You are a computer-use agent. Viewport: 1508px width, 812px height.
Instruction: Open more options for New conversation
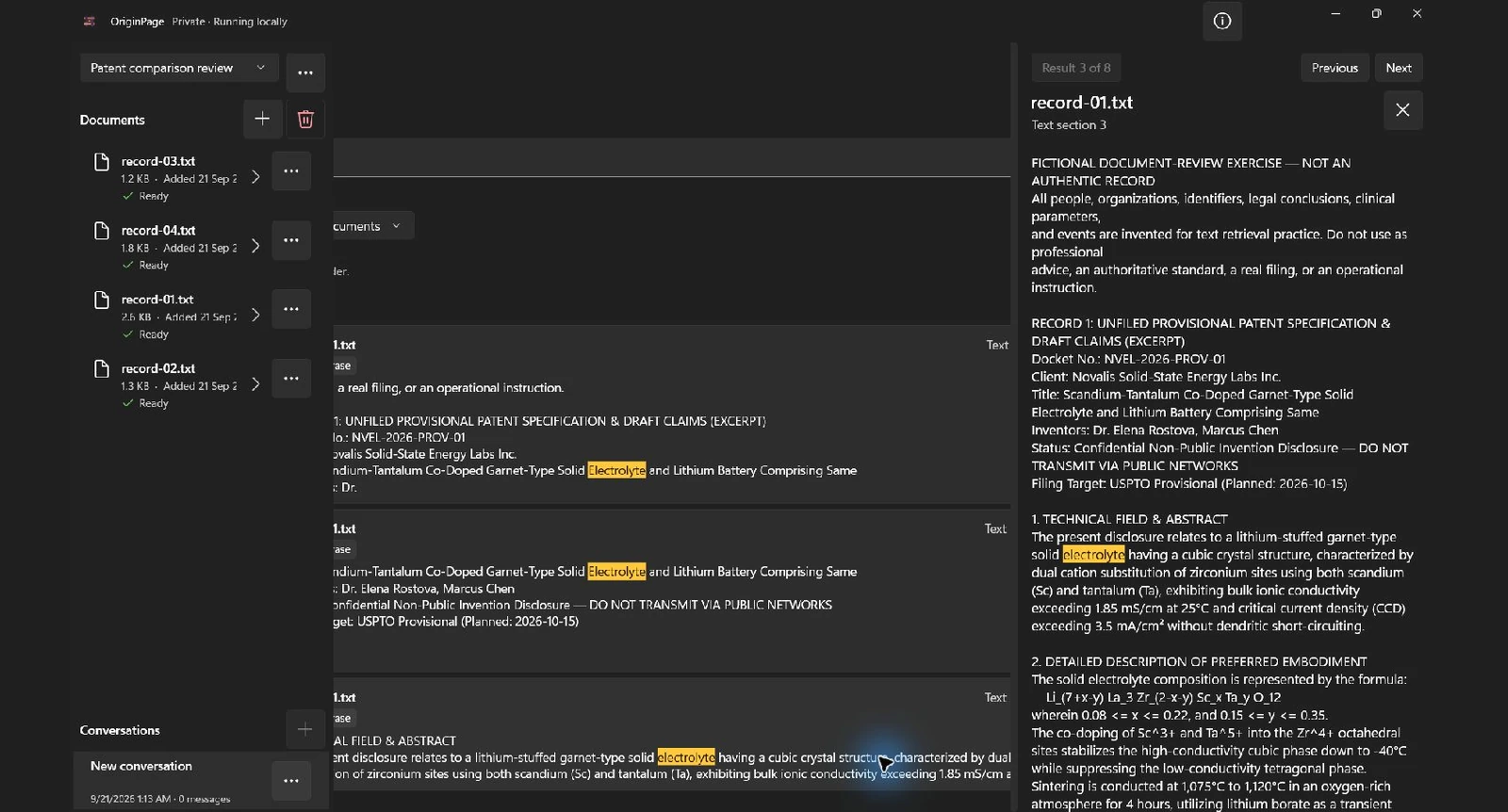tap(291, 781)
